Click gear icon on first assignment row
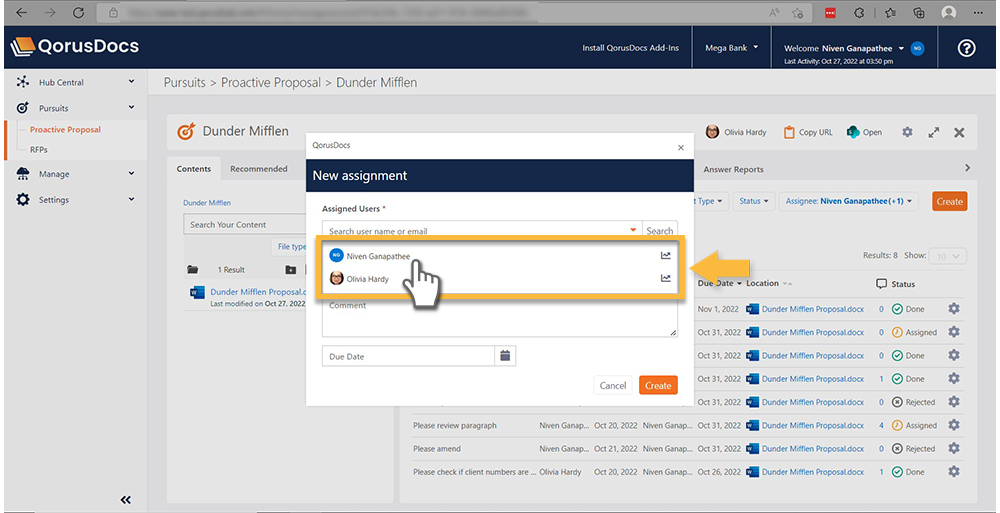This screenshot has height=513, width=1000. tap(953, 309)
